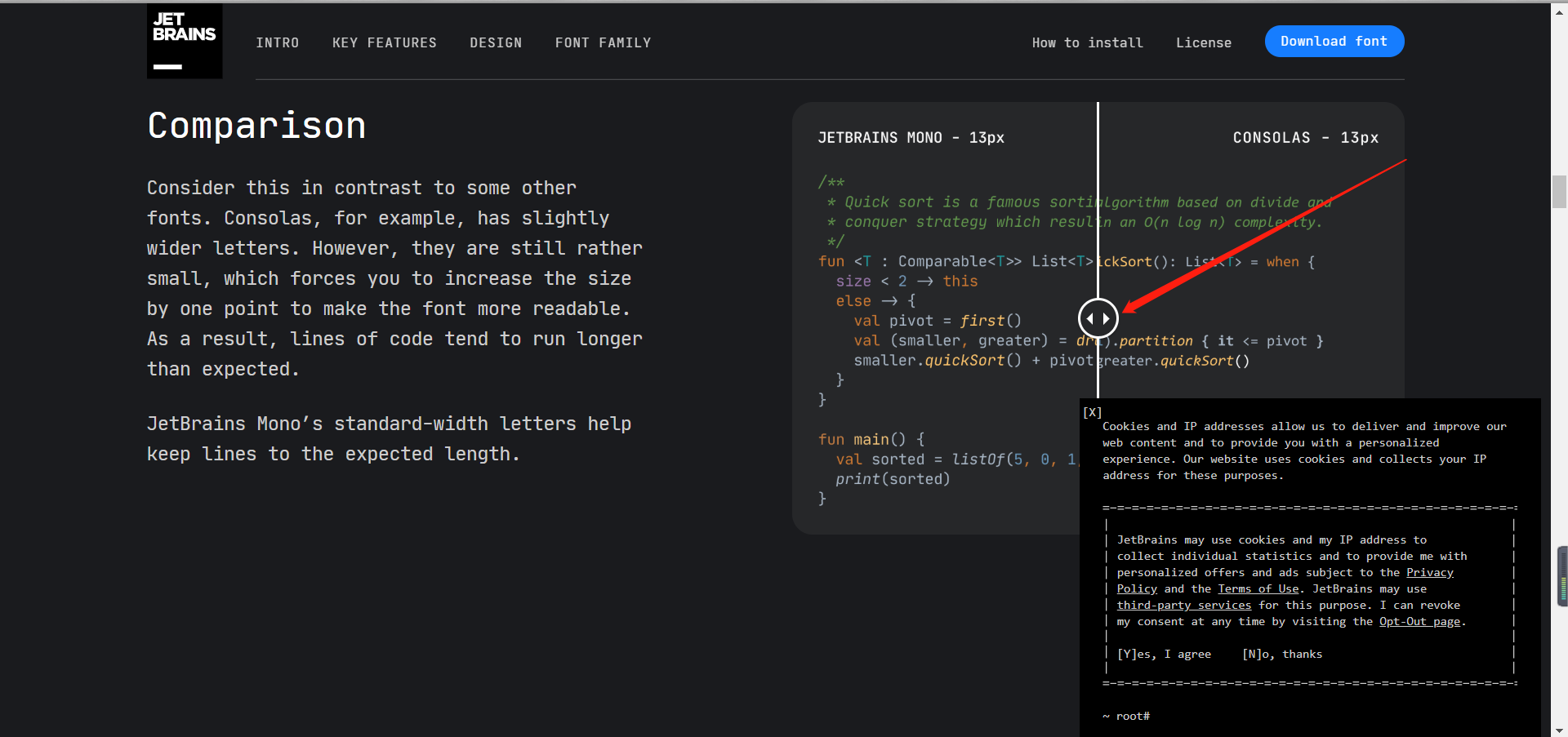Click the Comparison heading
1568x737 pixels.
[256, 126]
